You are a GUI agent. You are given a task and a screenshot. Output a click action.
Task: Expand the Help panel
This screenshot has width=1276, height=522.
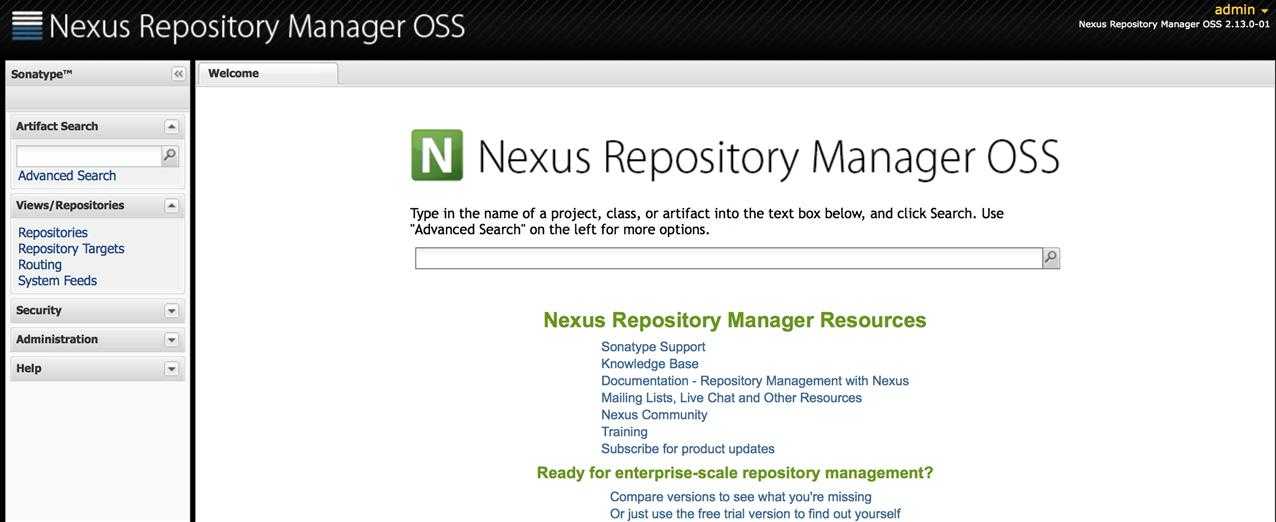[x=171, y=369]
